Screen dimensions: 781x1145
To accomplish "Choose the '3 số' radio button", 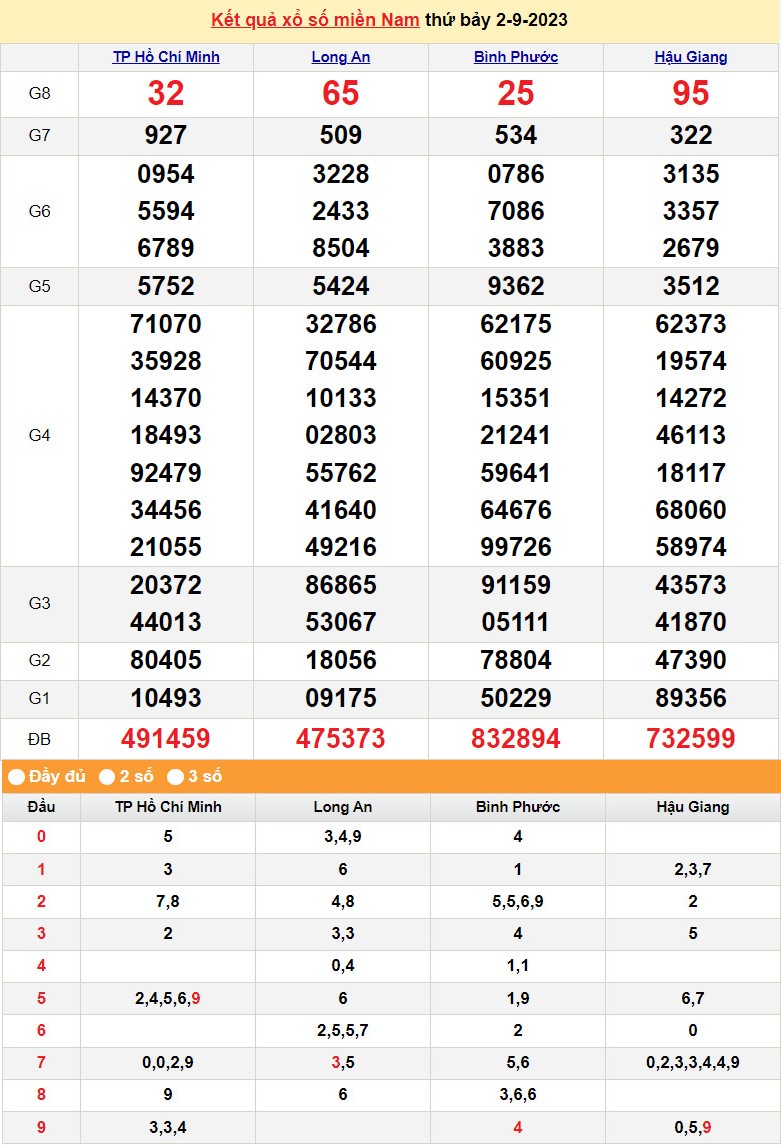I will click(175, 777).
